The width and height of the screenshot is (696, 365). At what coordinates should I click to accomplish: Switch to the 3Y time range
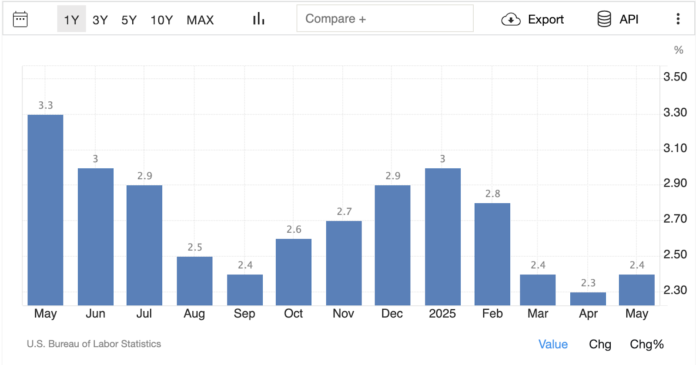tap(100, 20)
